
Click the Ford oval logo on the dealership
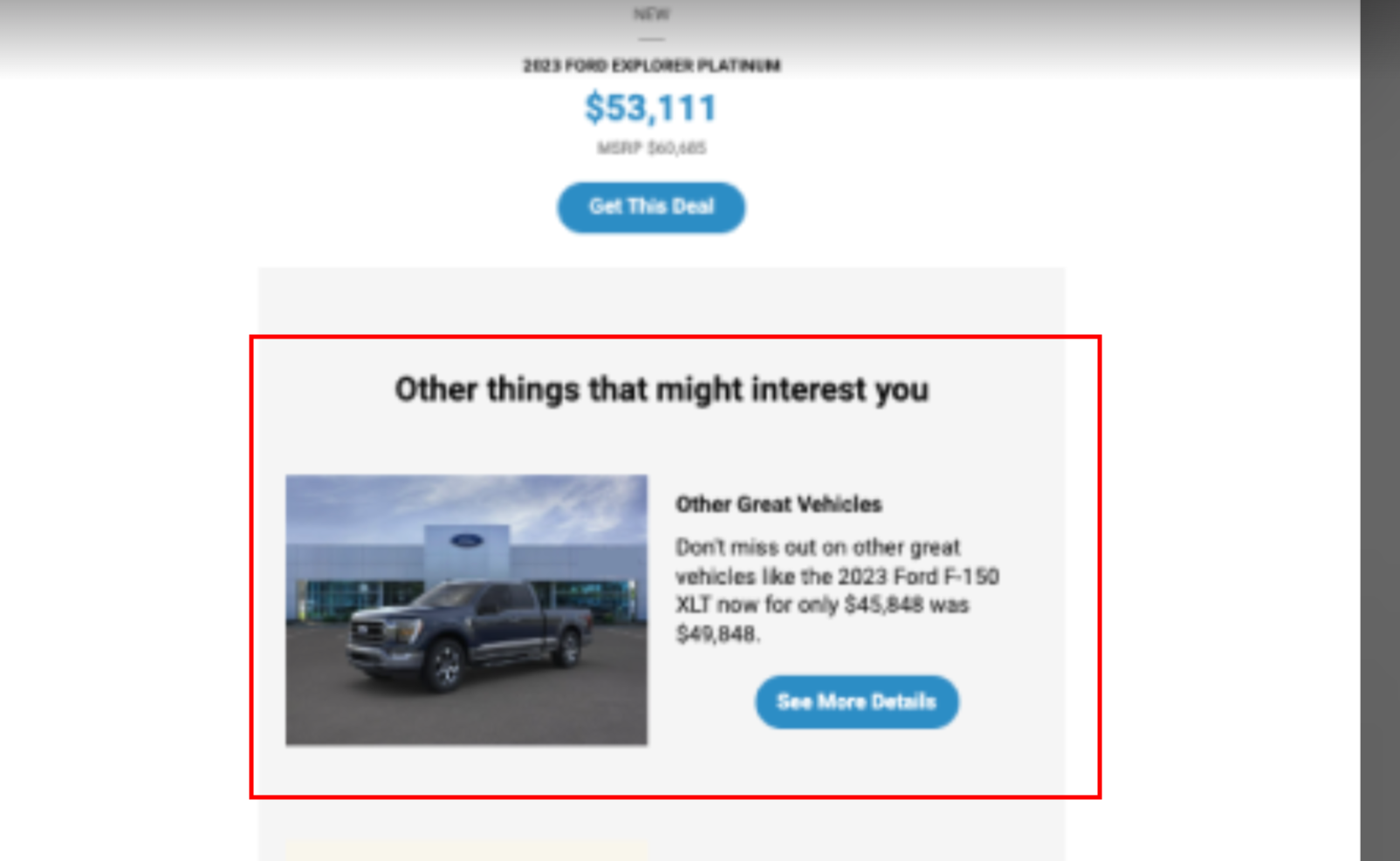coord(466,541)
